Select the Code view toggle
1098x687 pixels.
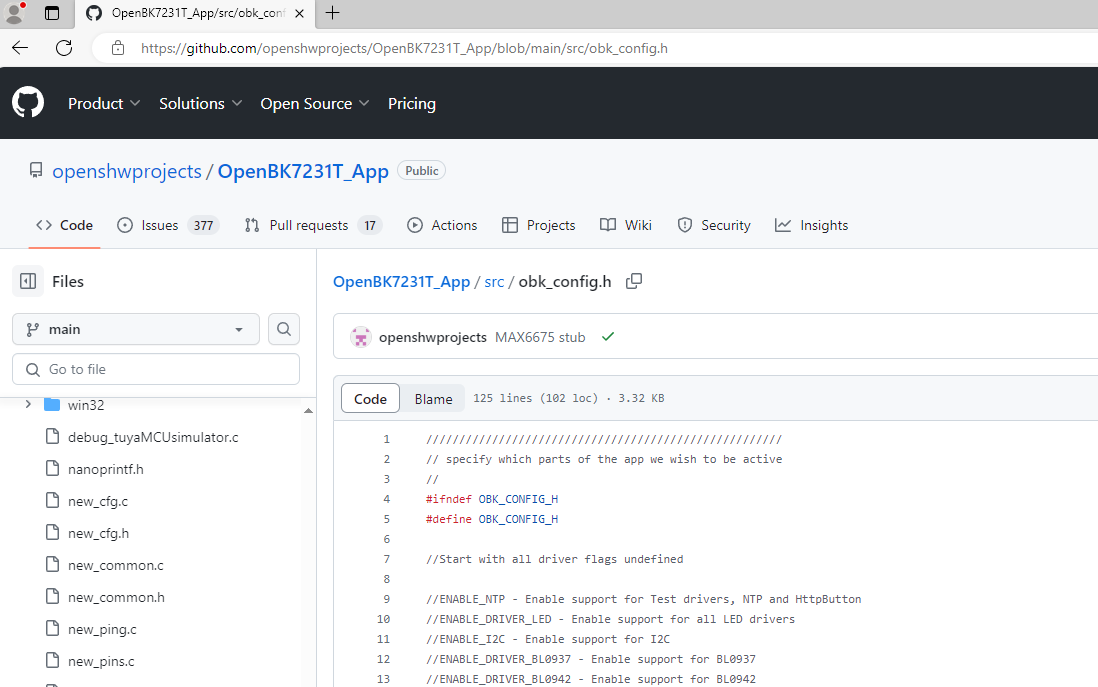point(370,398)
